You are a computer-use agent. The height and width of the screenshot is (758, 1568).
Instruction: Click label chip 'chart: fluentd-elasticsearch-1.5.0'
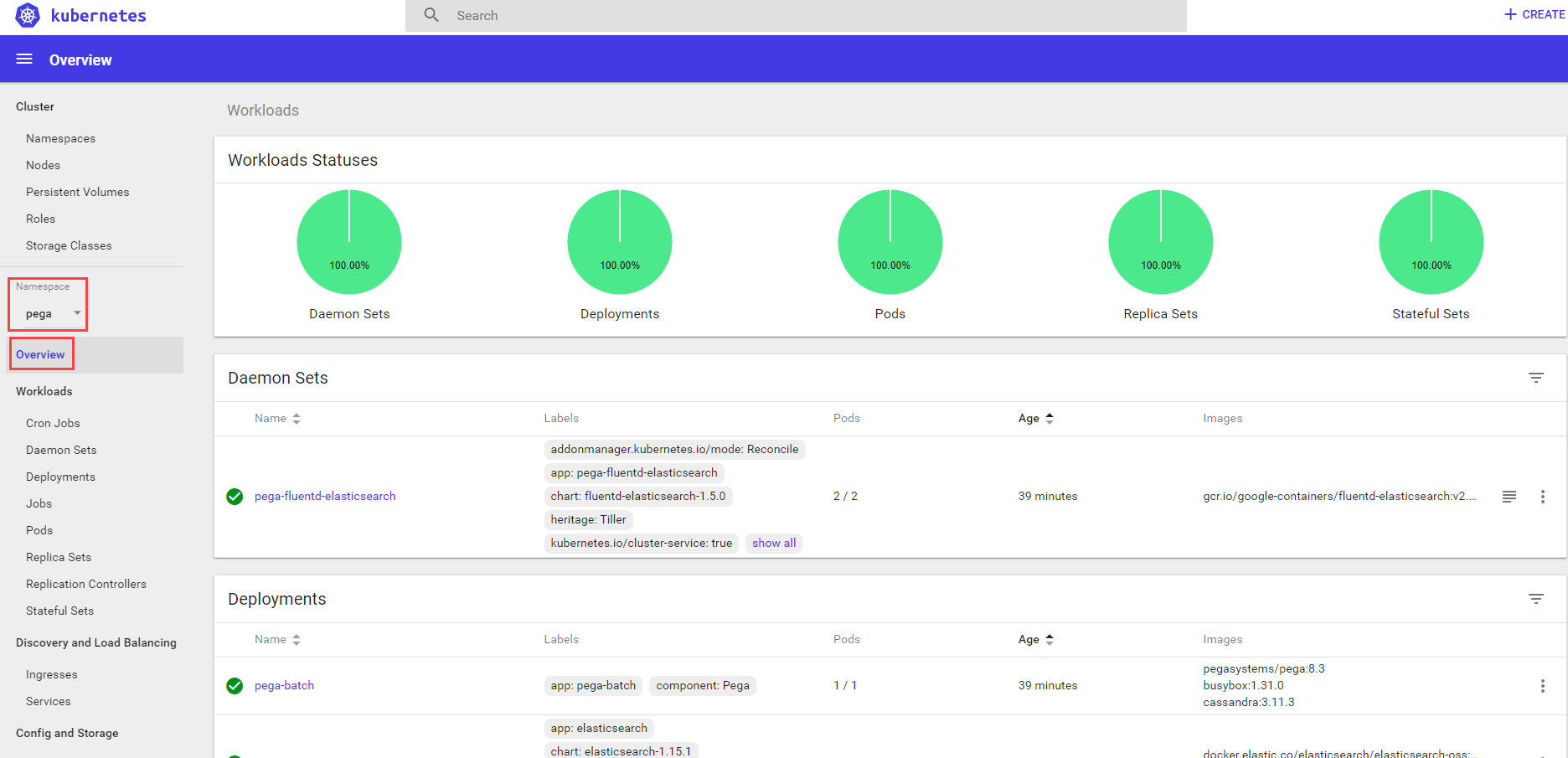coord(638,496)
